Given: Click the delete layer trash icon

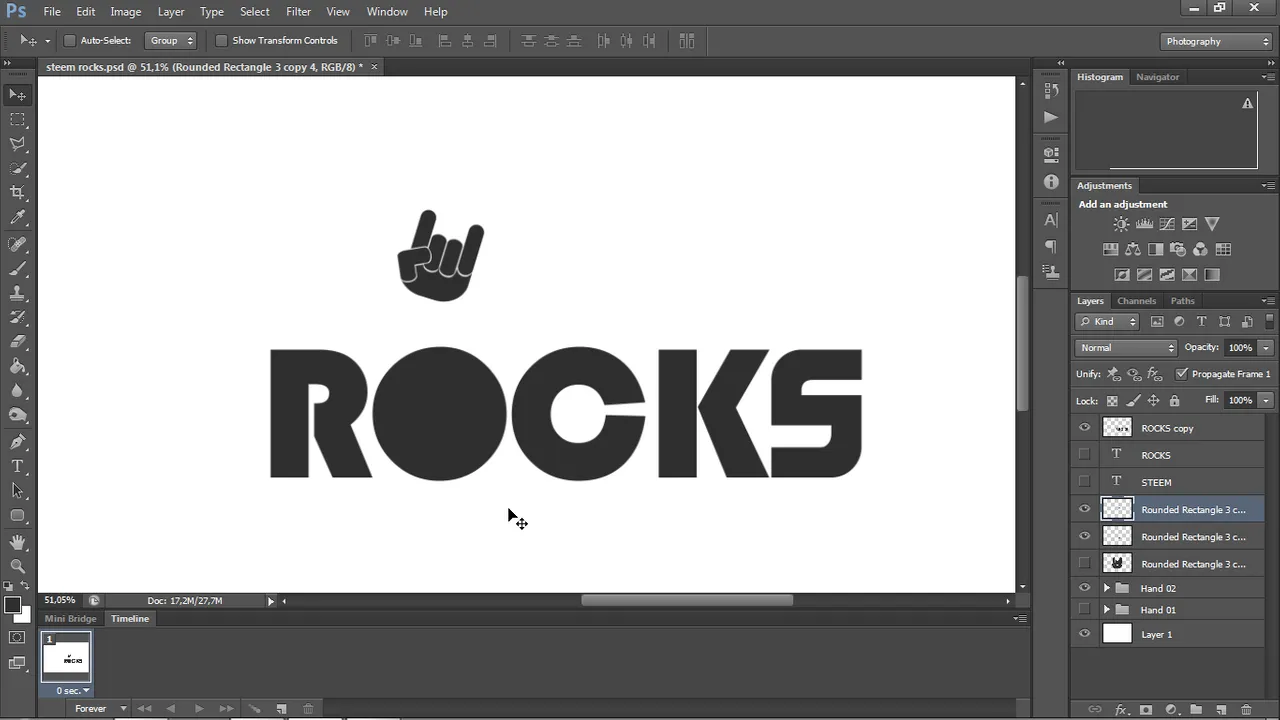Looking at the screenshot, I should point(1246,709).
